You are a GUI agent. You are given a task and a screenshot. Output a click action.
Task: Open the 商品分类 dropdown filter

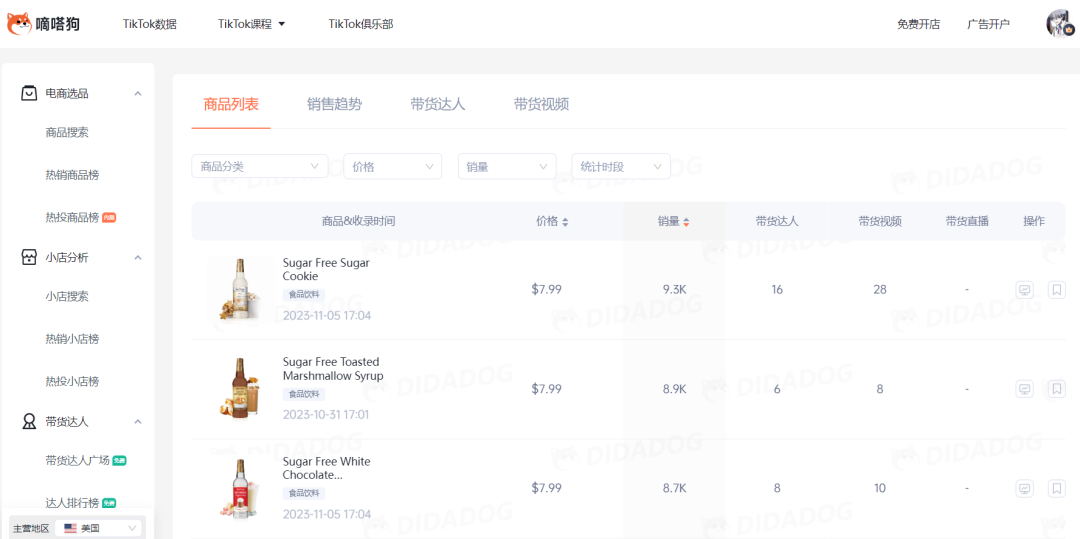coord(259,166)
